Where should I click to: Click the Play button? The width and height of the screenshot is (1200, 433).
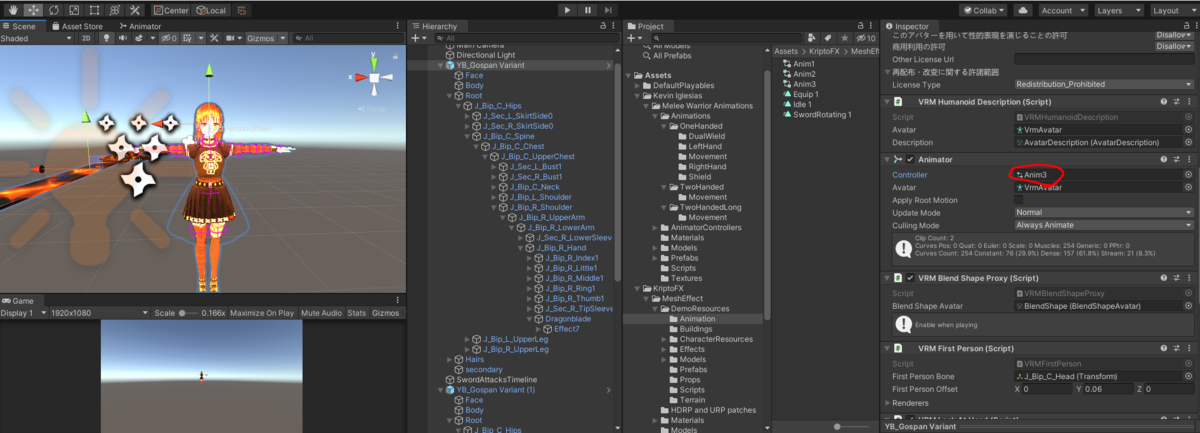point(568,10)
